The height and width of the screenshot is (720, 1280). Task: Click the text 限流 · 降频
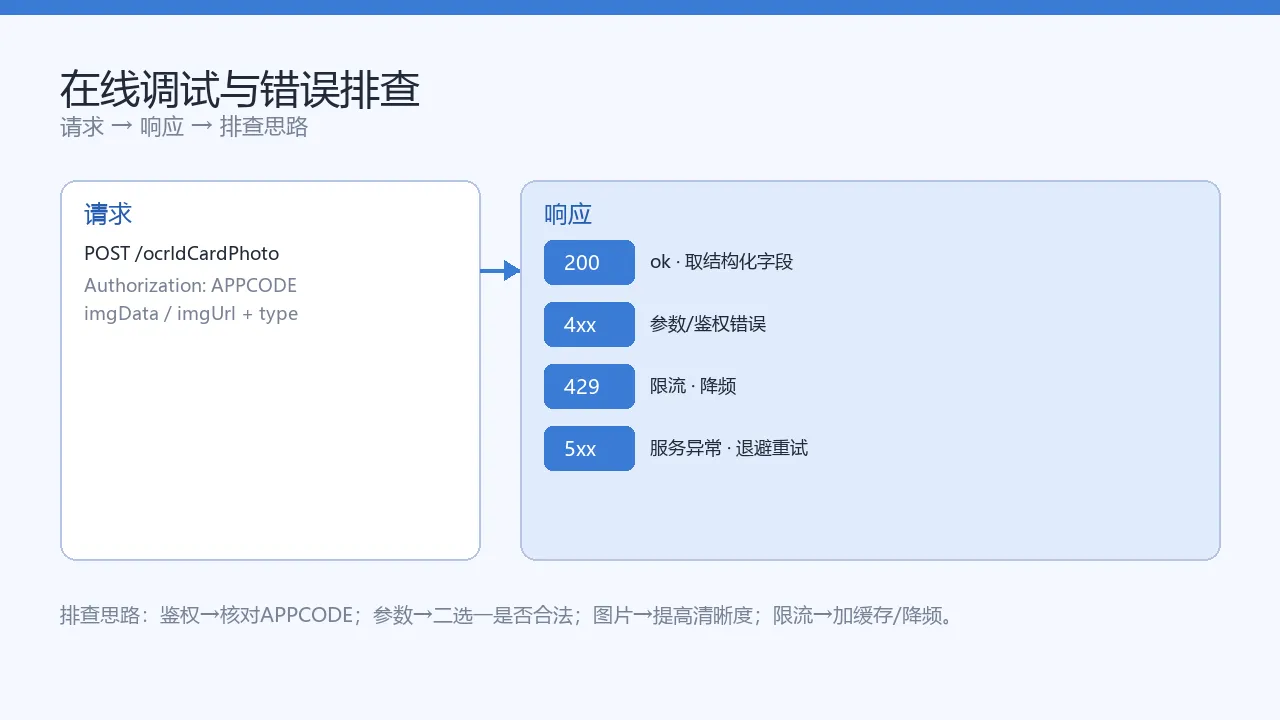pyautogui.click(x=693, y=386)
